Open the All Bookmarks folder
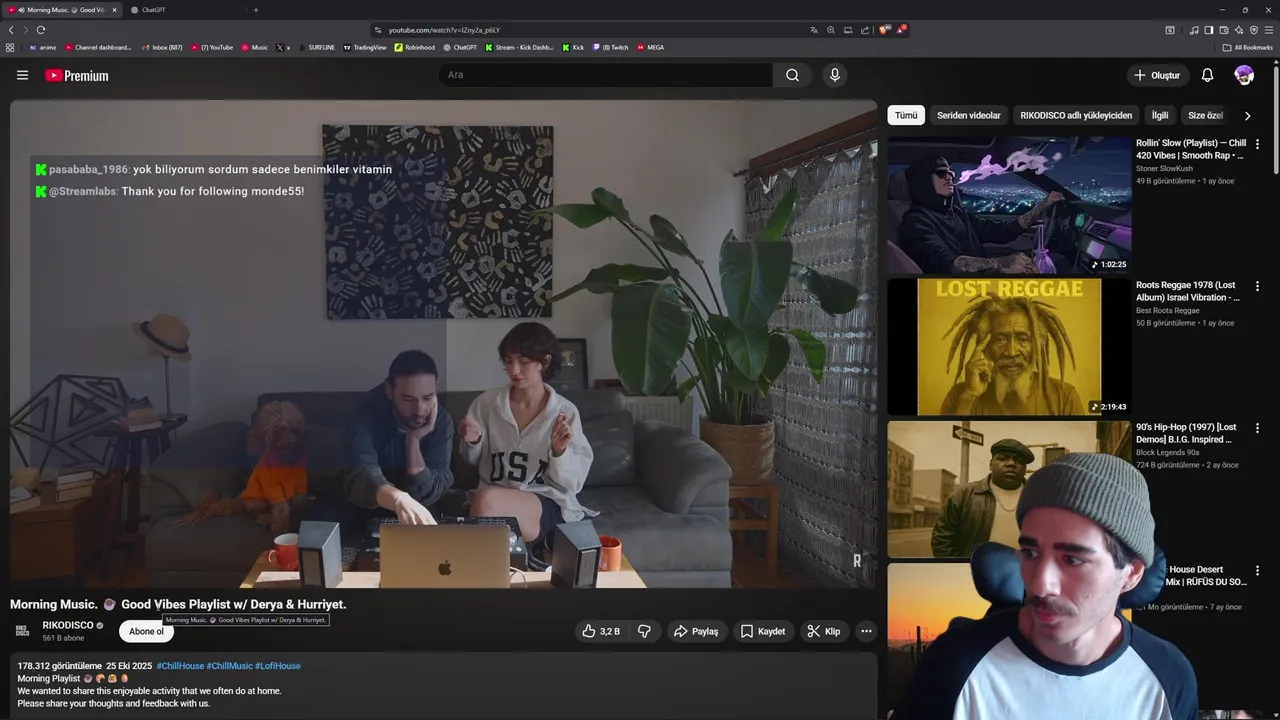This screenshot has height=720, width=1280. coord(1247,47)
